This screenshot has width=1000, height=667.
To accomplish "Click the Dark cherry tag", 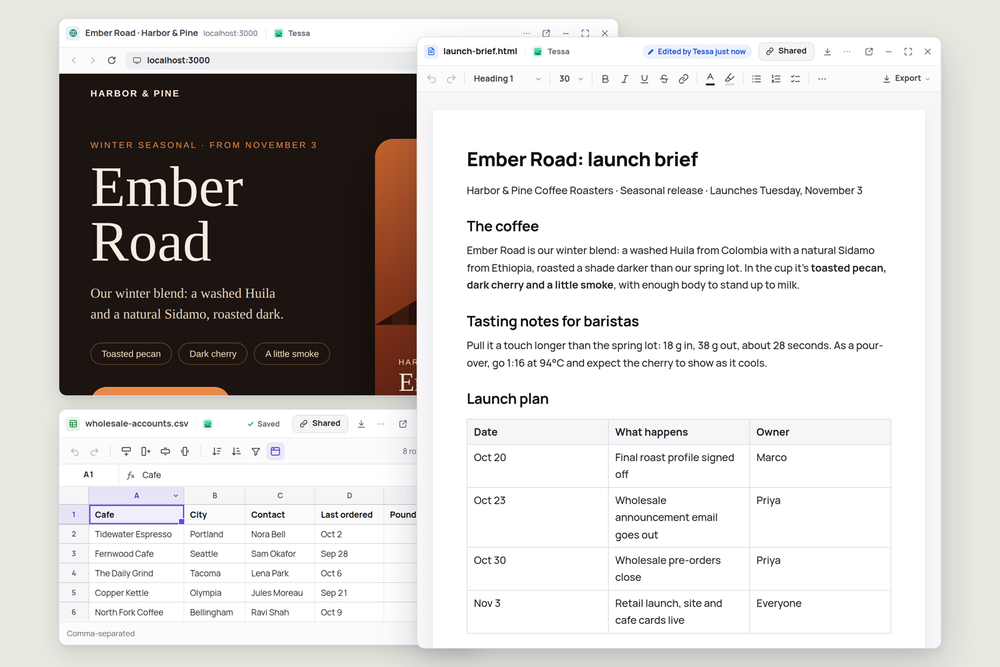I will click(213, 354).
